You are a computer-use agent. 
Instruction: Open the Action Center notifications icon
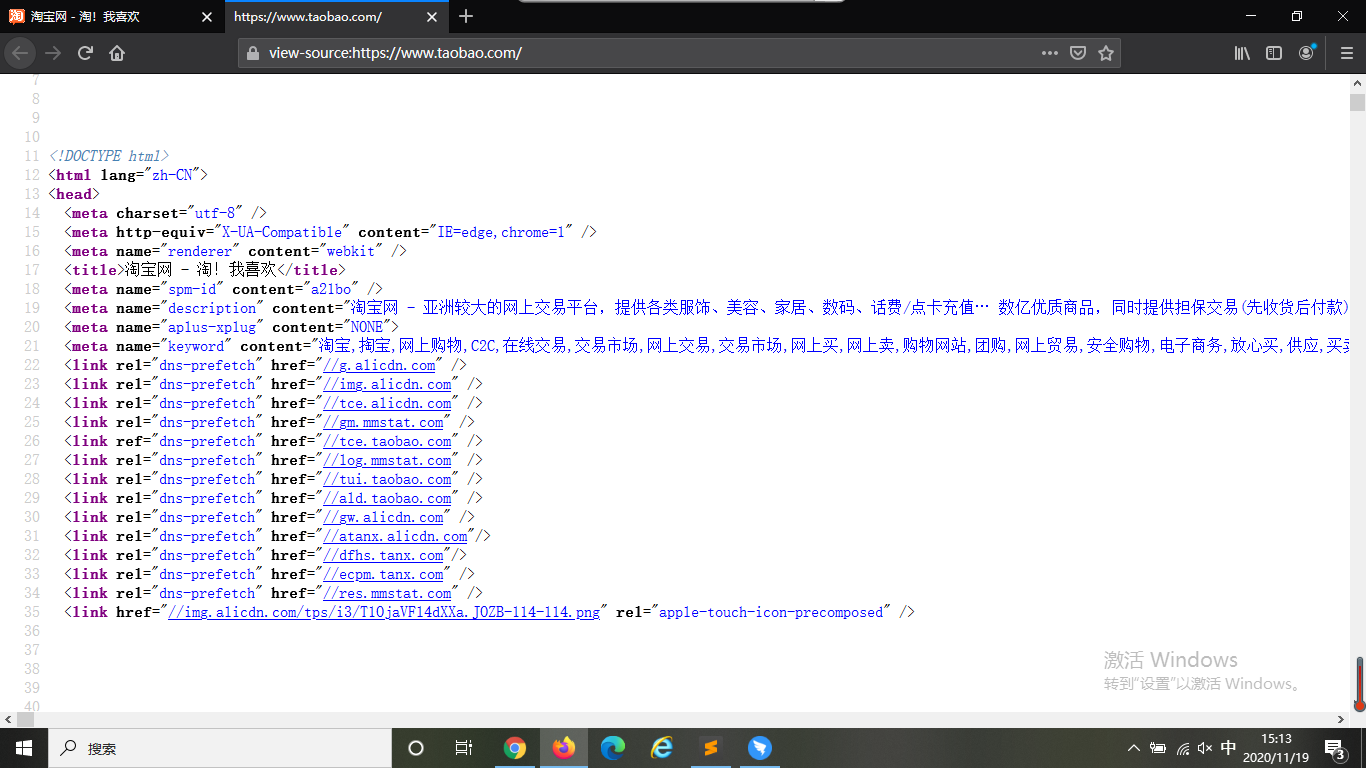pyautogui.click(x=1335, y=748)
